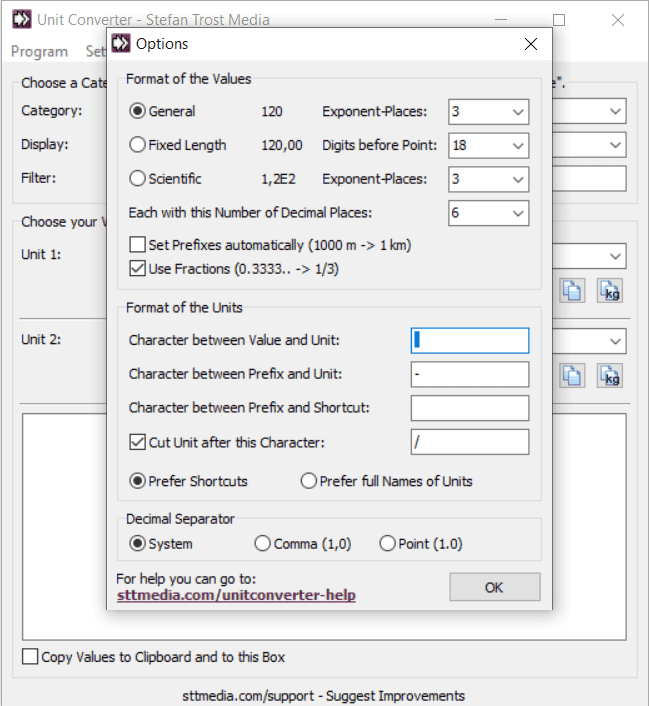
Task: Tick Copy Values to Clipboard and to this Box
Action: coord(30,657)
